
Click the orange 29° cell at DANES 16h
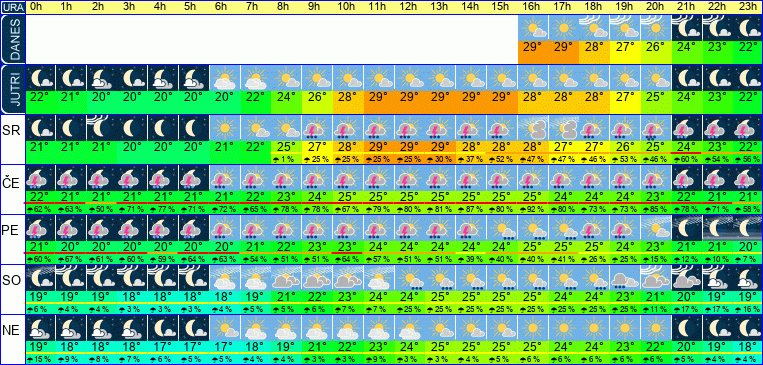tap(533, 52)
